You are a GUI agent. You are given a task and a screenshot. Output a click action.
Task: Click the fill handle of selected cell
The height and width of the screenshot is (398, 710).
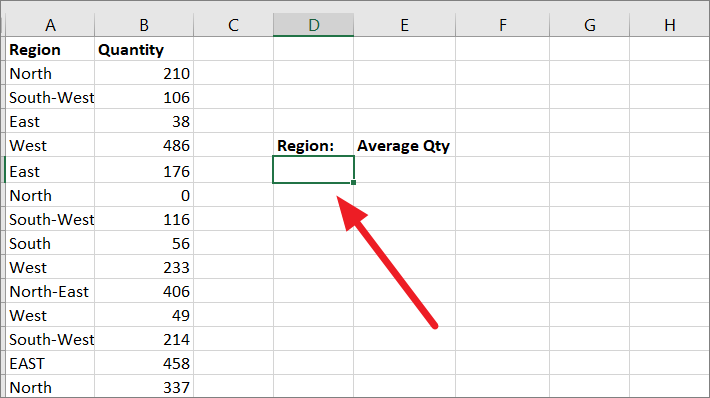[x=353, y=182]
